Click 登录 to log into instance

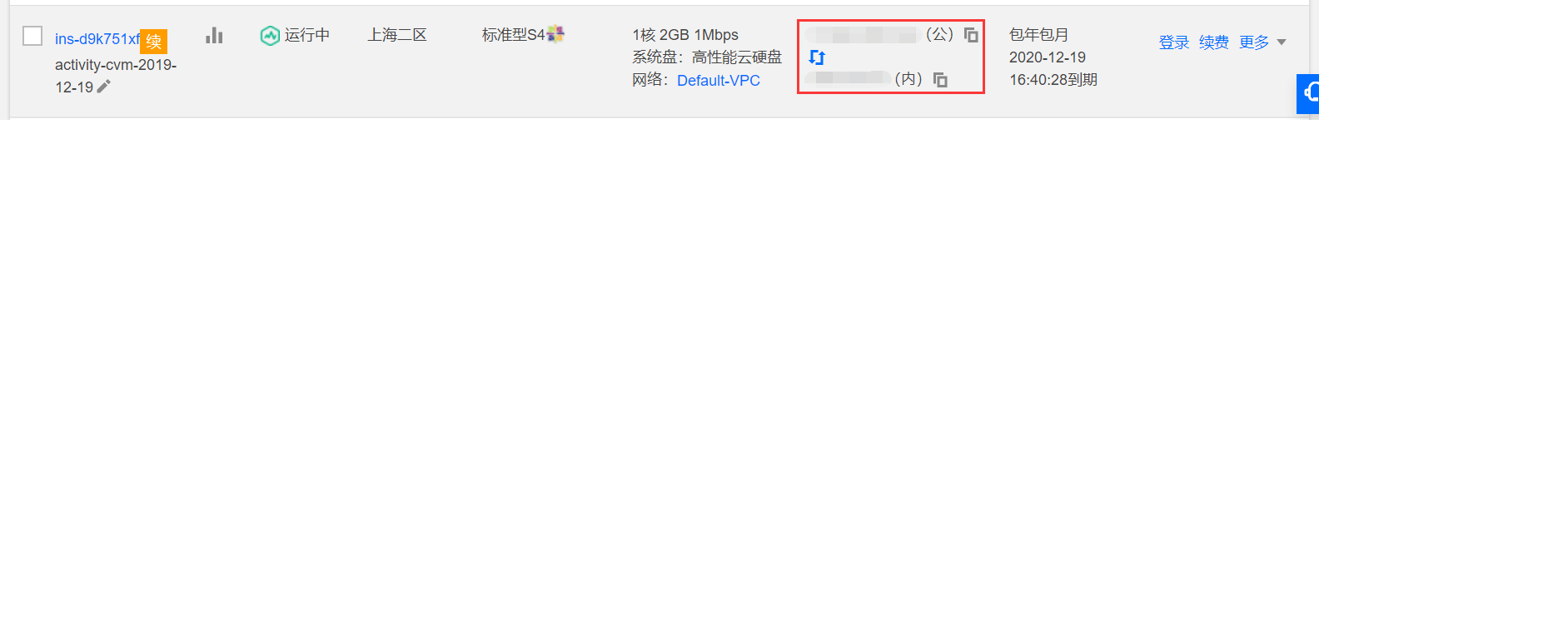1174,42
